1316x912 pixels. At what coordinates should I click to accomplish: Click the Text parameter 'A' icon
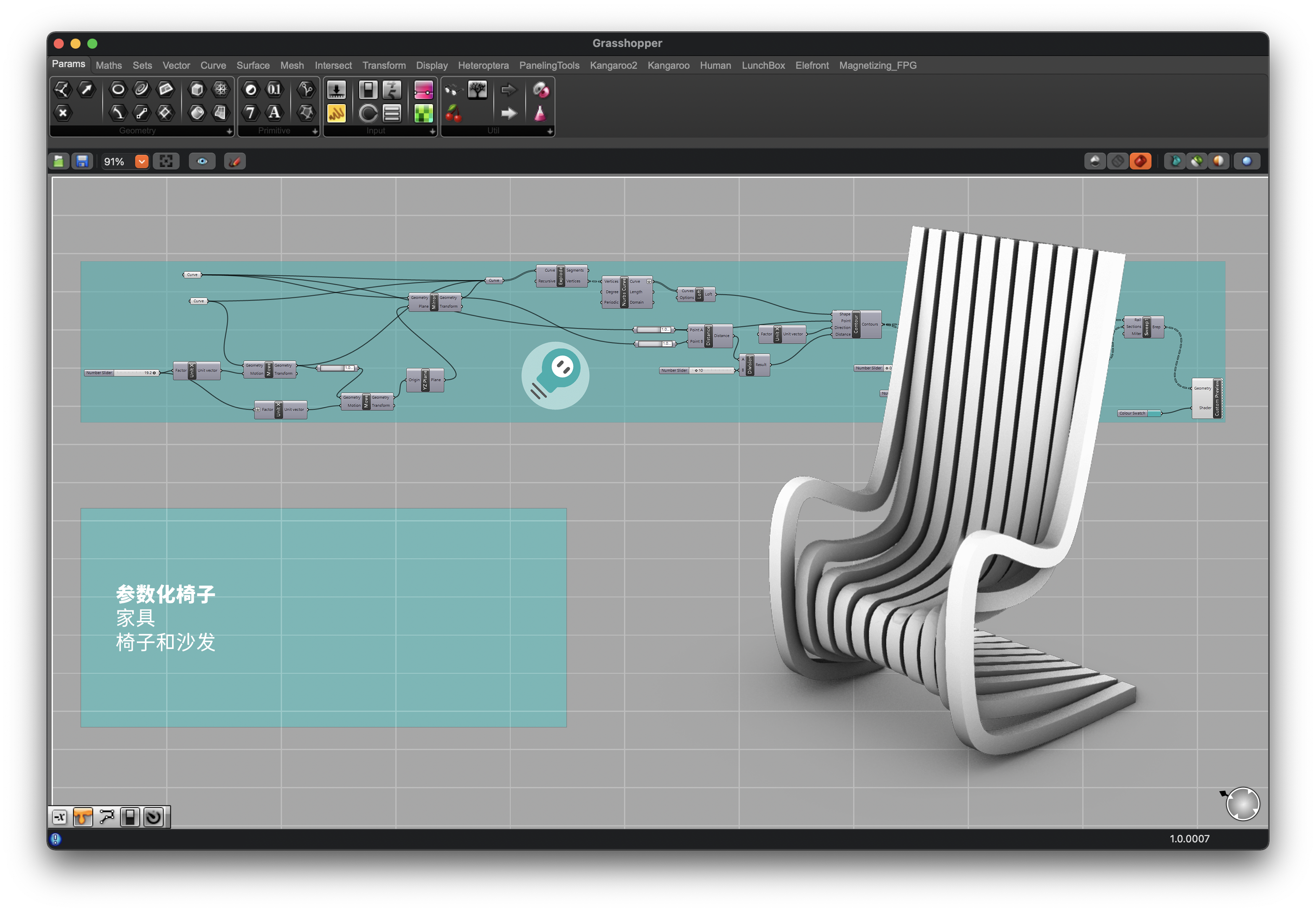point(274,112)
